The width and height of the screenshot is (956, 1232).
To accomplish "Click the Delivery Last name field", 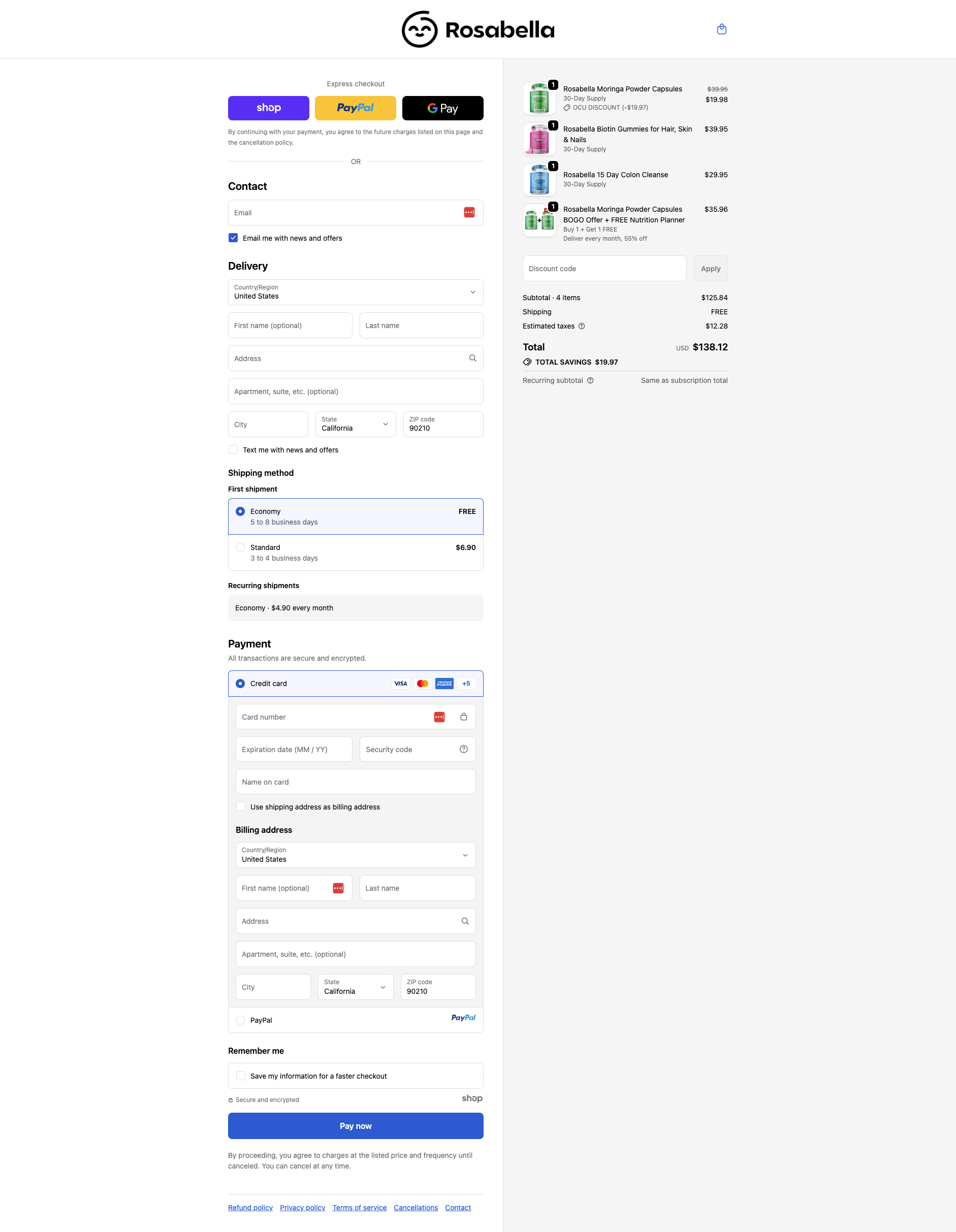I will coord(422,326).
